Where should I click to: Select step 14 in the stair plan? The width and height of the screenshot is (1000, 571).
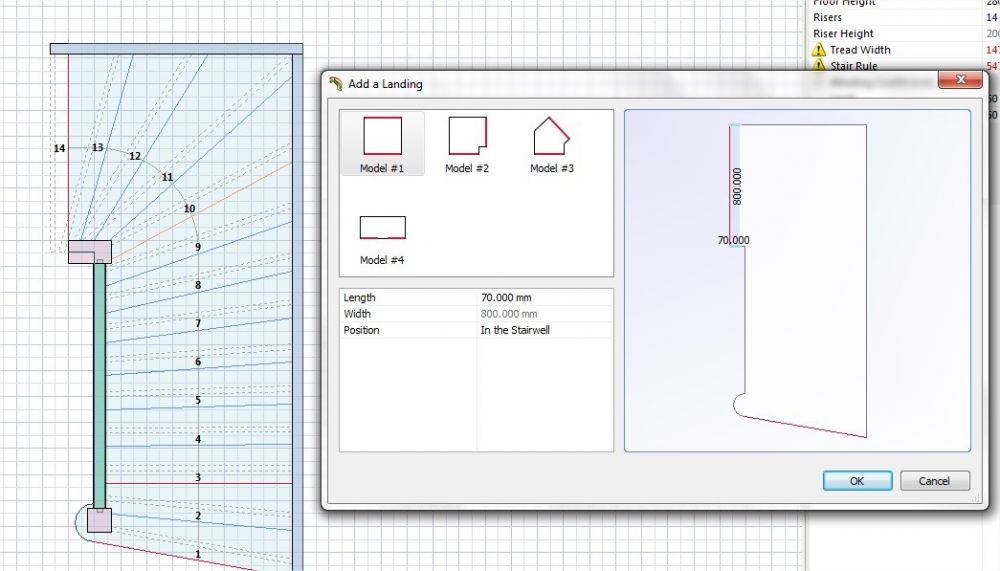[59, 148]
